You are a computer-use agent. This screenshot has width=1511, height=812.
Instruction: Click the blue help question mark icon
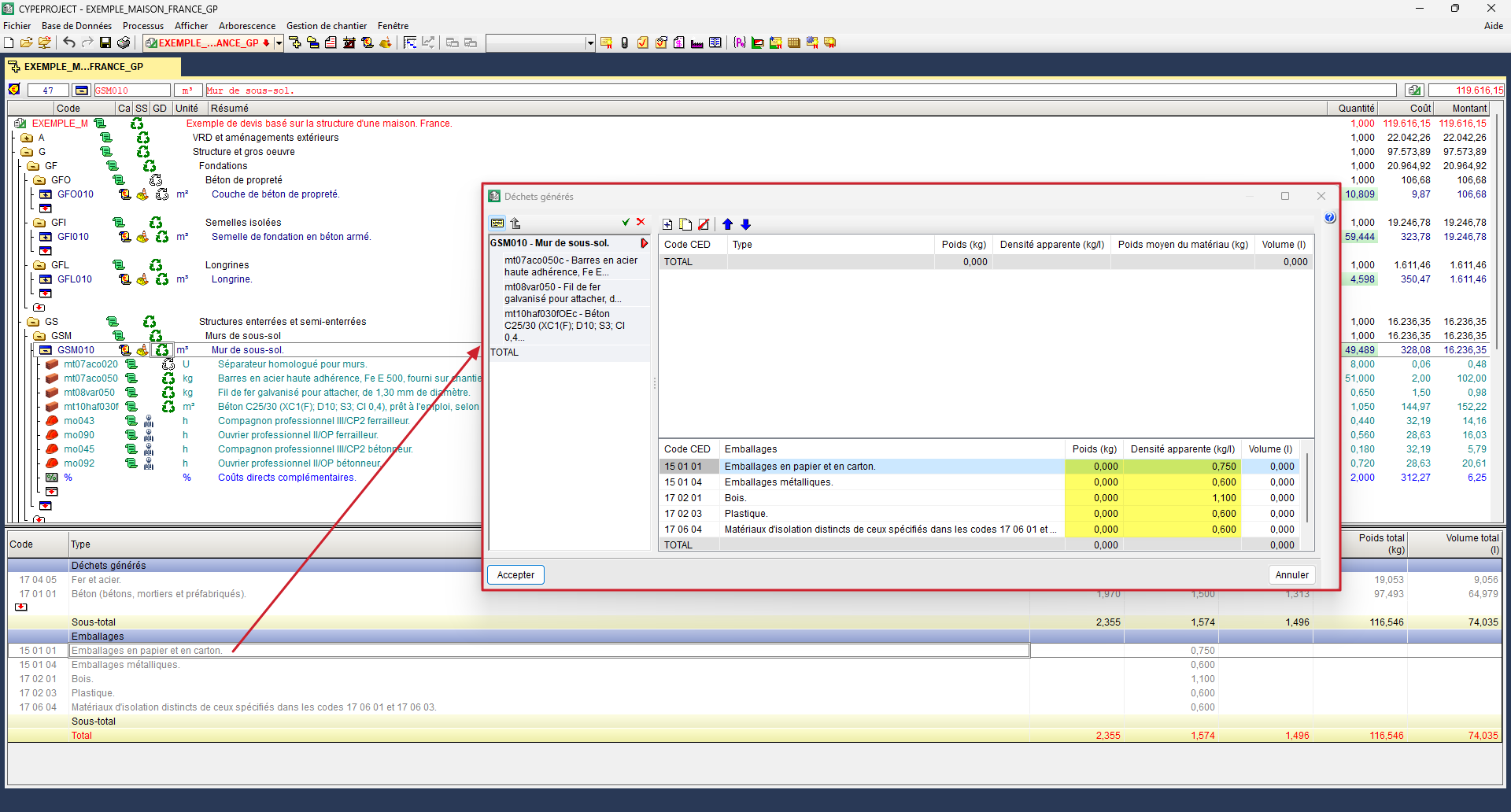(1329, 218)
